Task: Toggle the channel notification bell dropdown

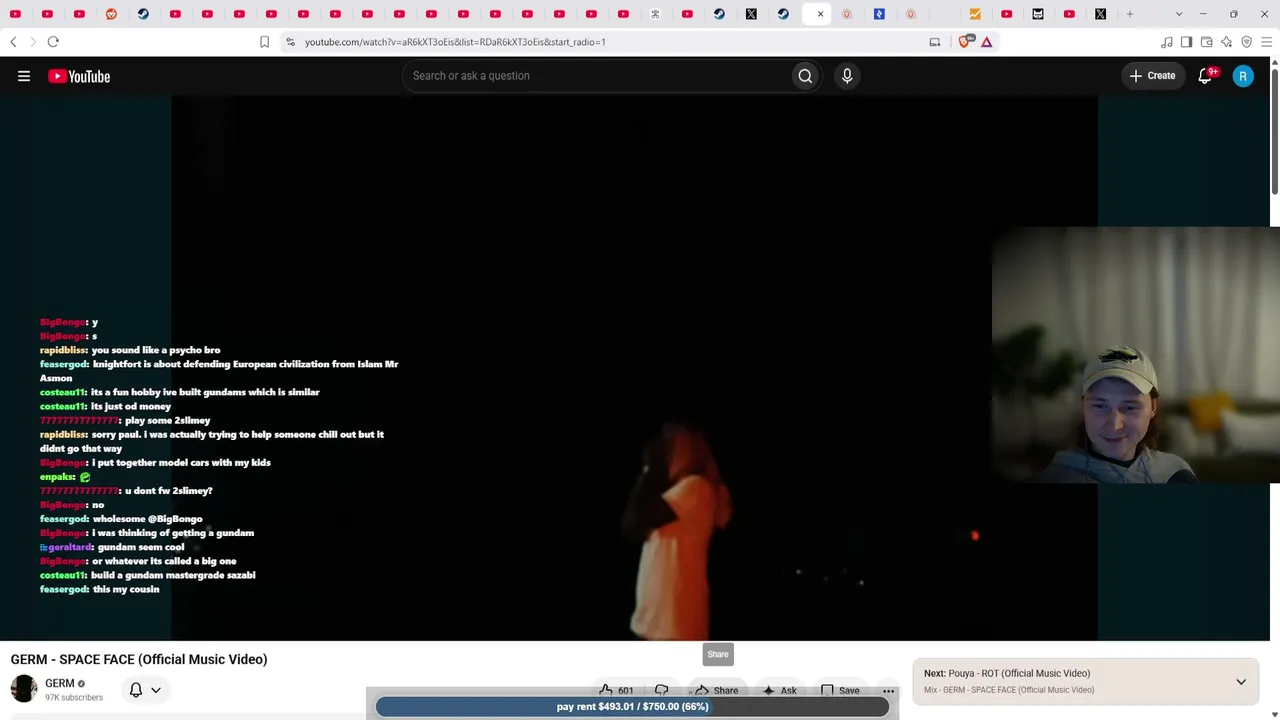Action: [145, 690]
